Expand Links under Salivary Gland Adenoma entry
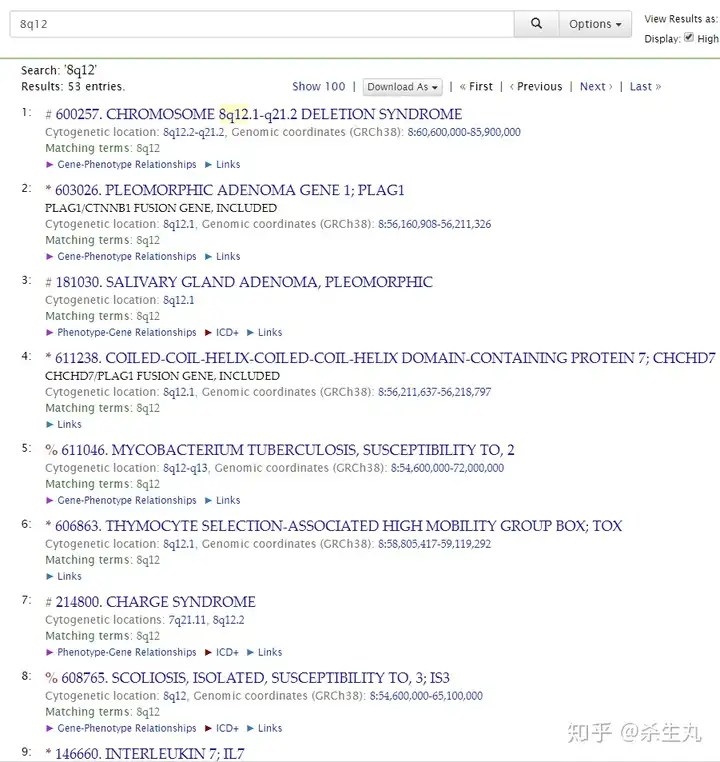This screenshot has width=720, height=762. point(264,332)
